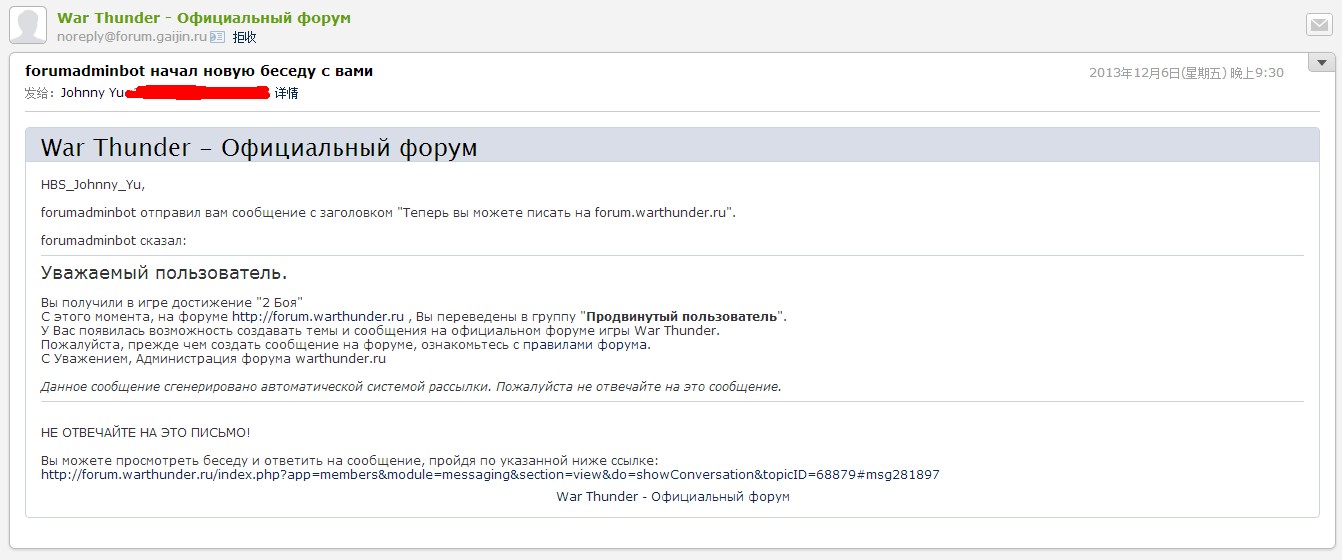This screenshot has height=560, width=1342.
Task: Click italic line Данное сообщение сгенерировано автоматической
Action: (x=411, y=386)
